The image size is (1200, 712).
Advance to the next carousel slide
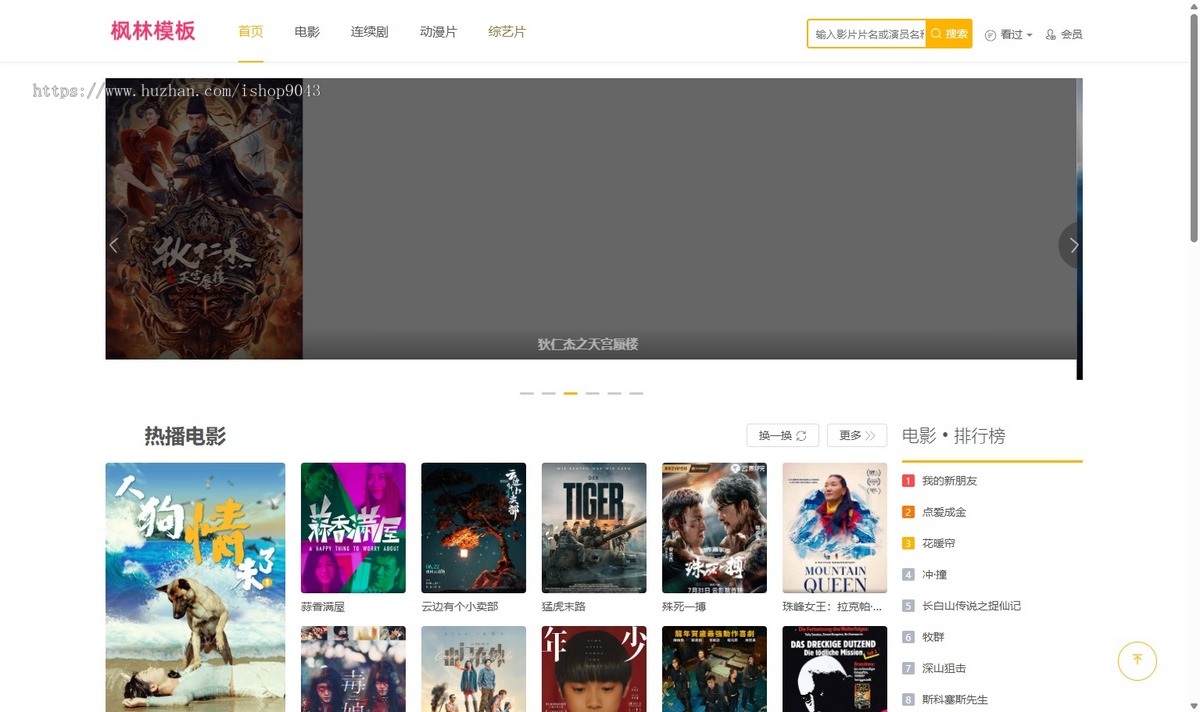tap(1073, 245)
